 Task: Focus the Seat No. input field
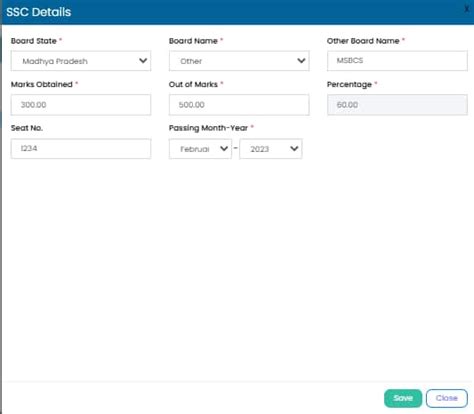[x=81, y=149]
